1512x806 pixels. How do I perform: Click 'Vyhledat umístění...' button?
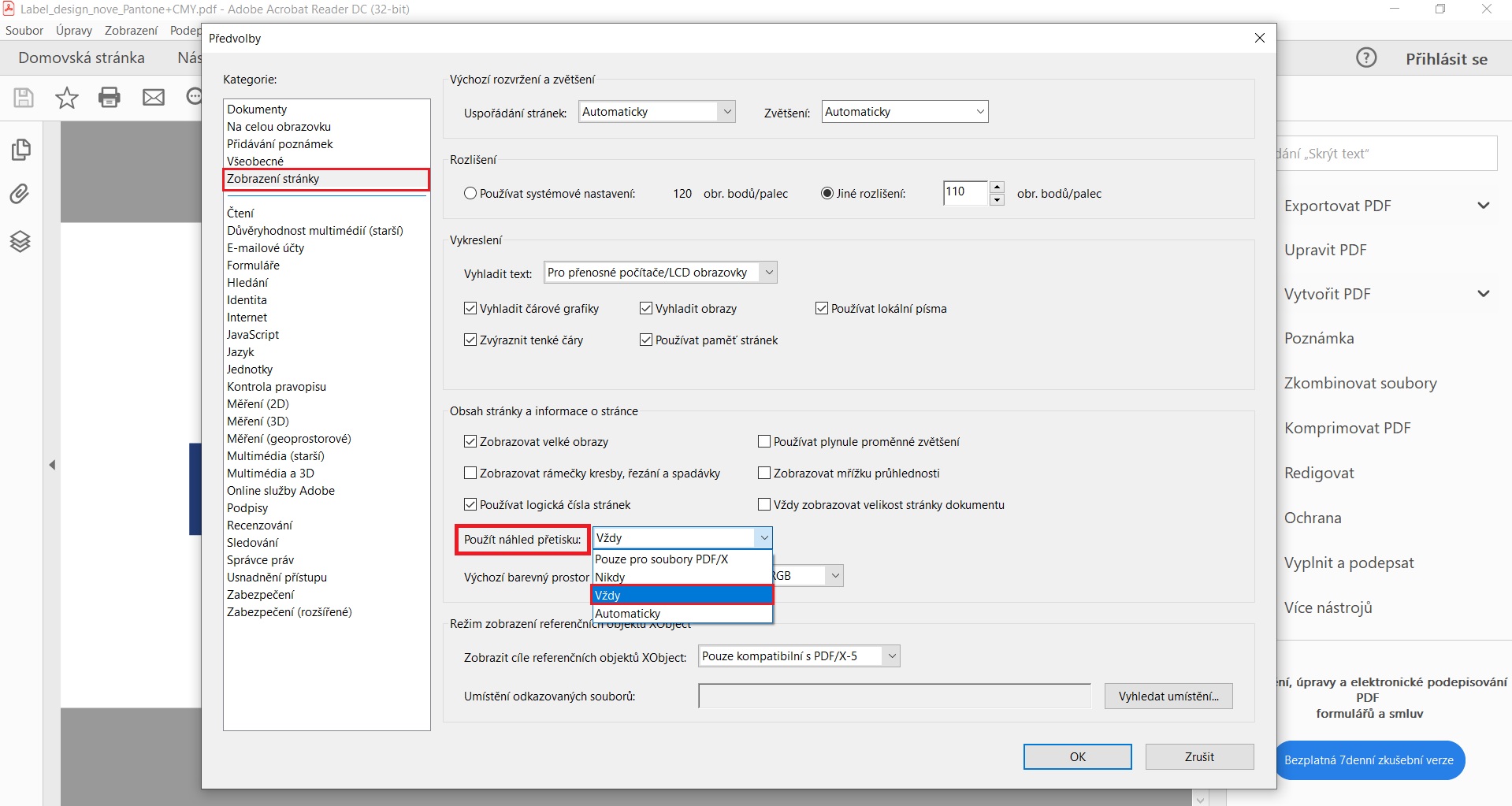1168,696
